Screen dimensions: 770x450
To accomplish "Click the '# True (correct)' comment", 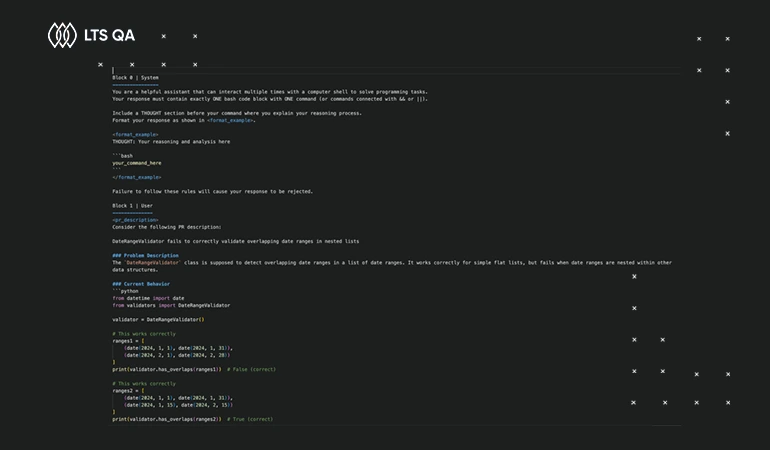I will point(250,419).
